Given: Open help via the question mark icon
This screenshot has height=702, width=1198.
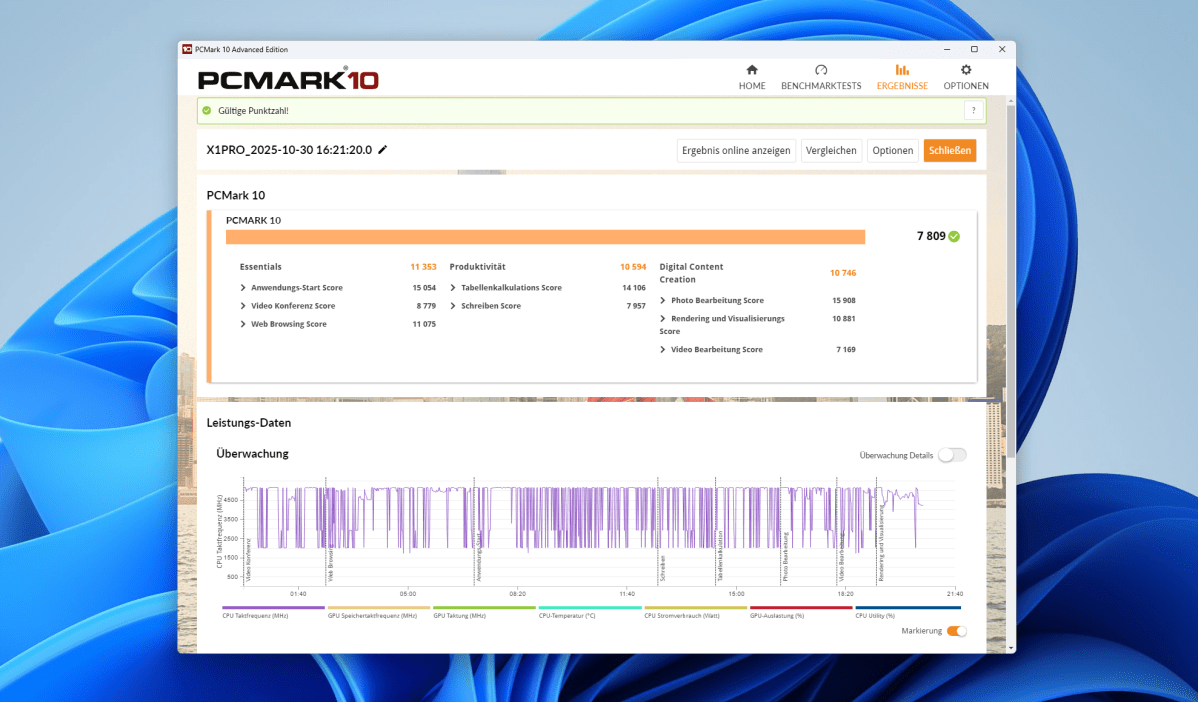Looking at the screenshot, I should point(973,110).
